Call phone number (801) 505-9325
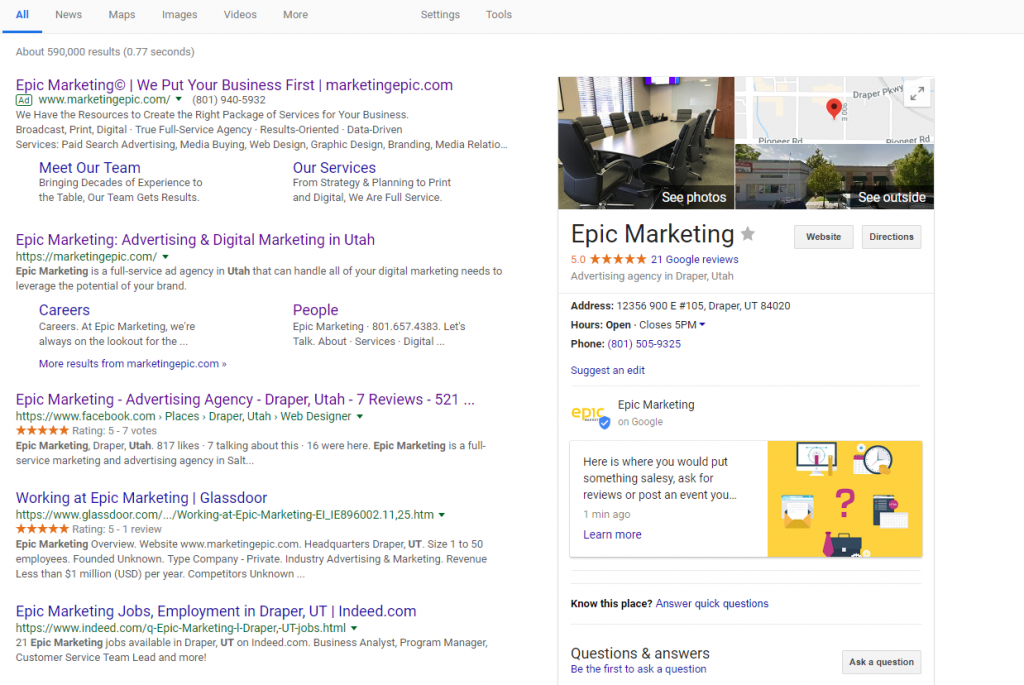 (644, 343)
